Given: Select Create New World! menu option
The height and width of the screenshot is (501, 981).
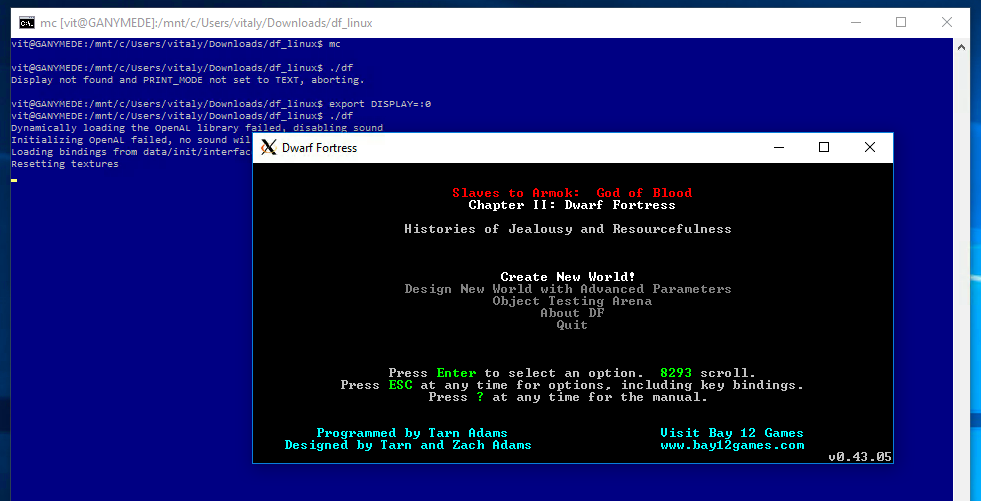Looking at the screenshot, I should [x=567, y=276].
